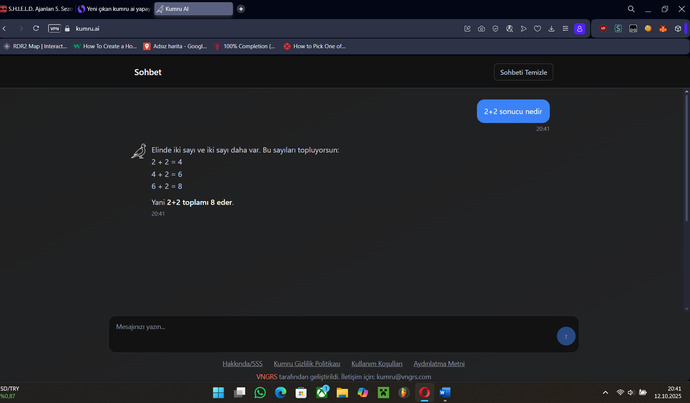
Task: Open the Hakkında/SSS link
Action: click(x=242, y=363)
